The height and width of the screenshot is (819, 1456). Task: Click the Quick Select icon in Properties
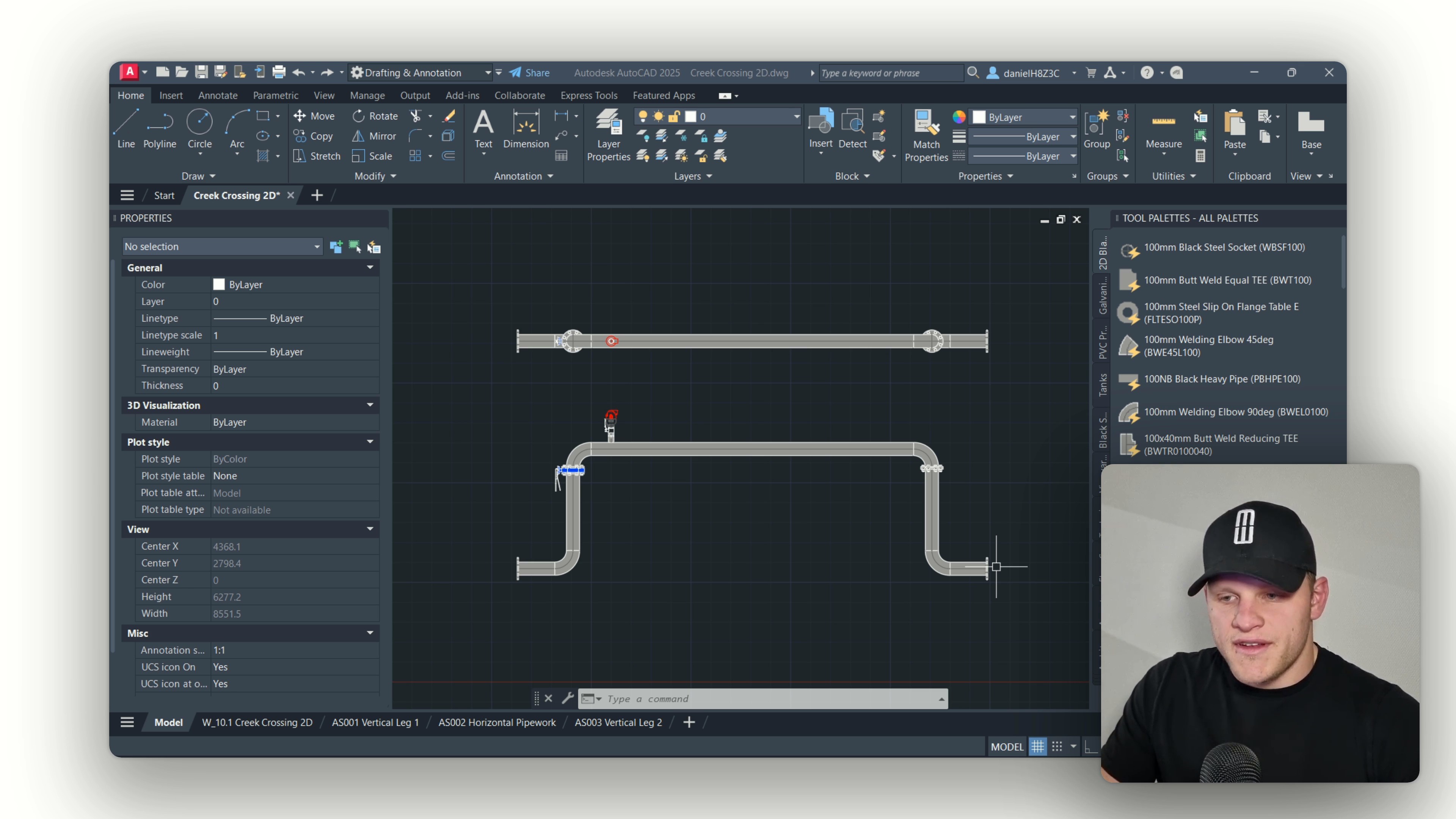(x=373, y=247)
